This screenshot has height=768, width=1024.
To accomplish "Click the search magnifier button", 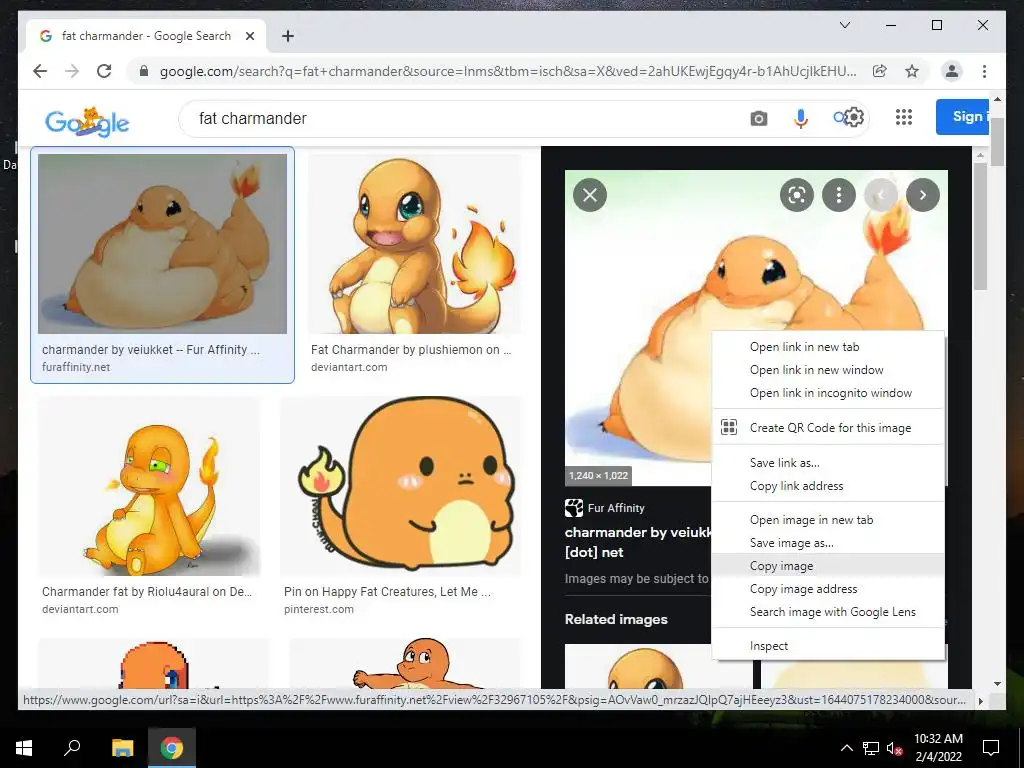I will click(x=839, y=118).
